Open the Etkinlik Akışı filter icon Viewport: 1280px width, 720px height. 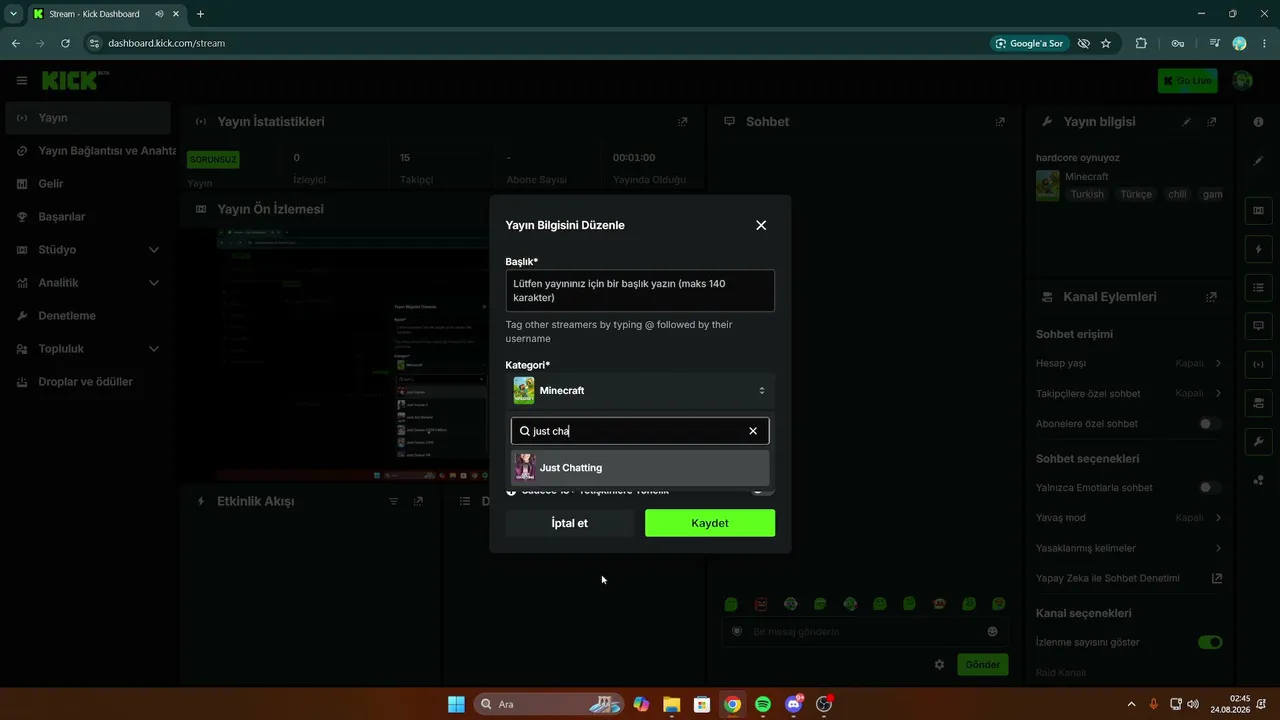pos(393,501)
